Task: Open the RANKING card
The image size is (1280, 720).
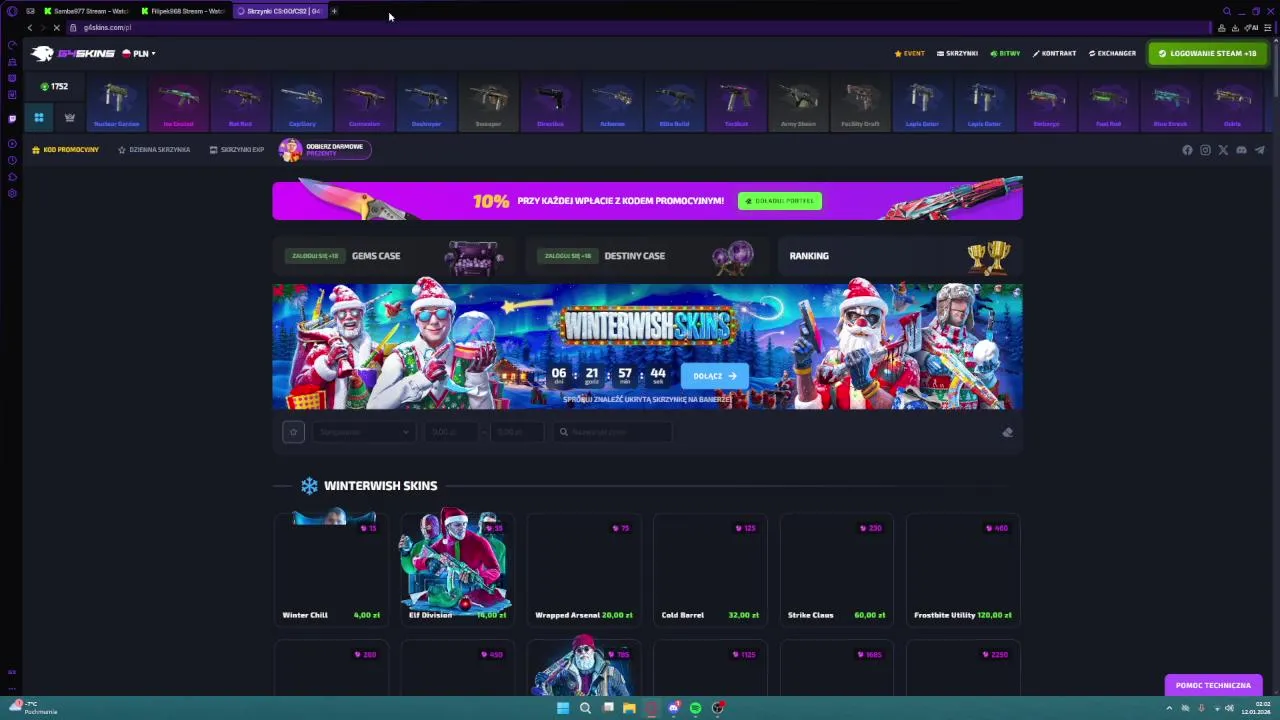Action: (899, 256)
